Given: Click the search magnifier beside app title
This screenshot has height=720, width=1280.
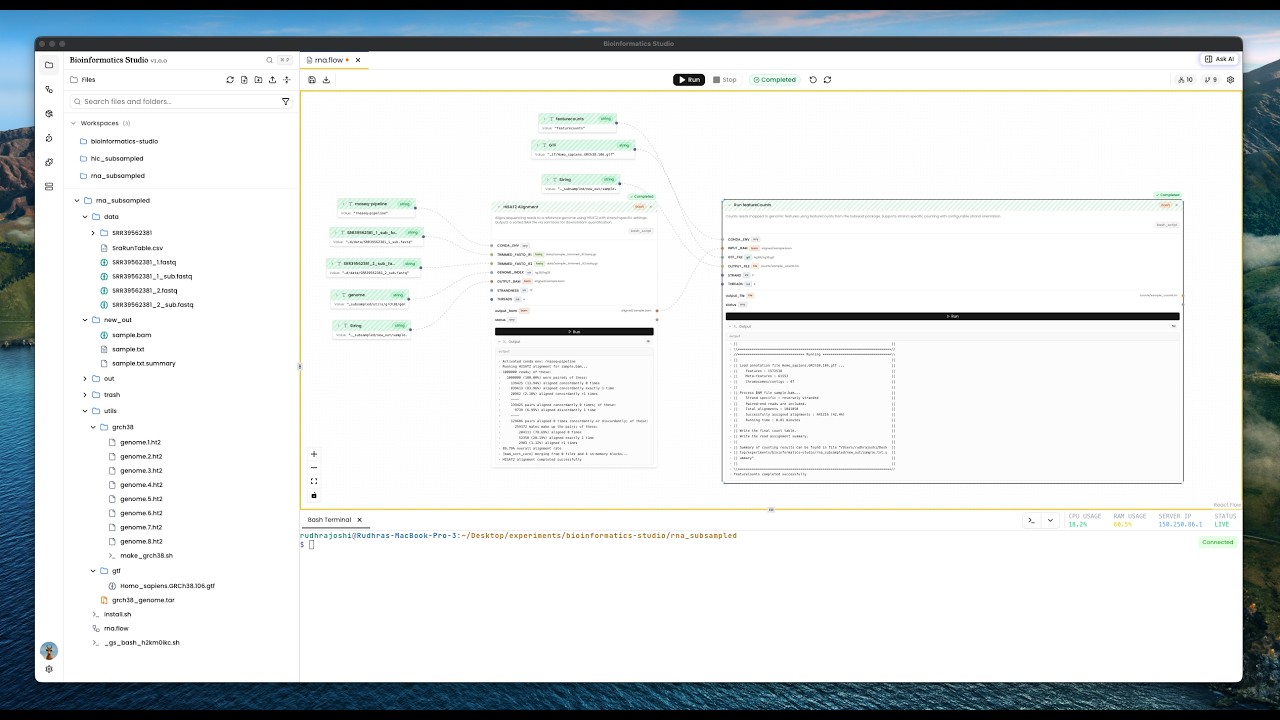Looking at the screenshot, I should [x=269, y=60].
